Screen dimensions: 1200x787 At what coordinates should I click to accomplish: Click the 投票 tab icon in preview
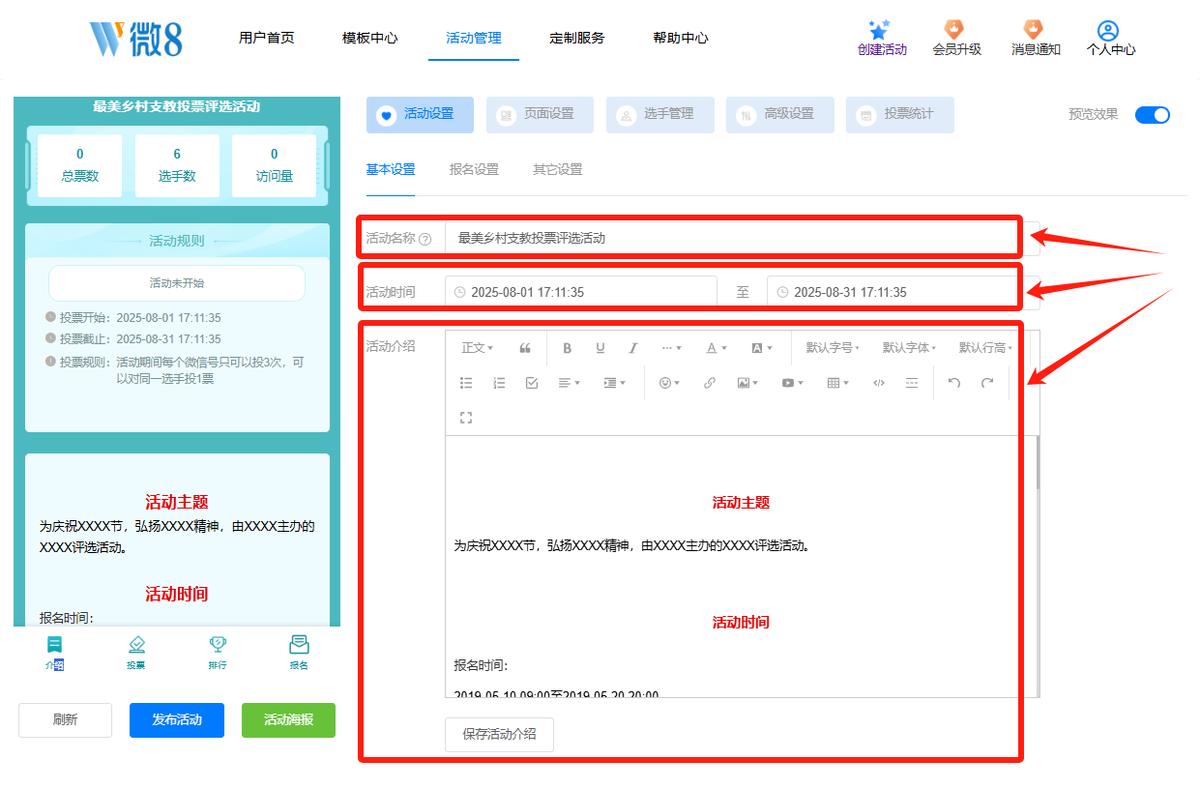coord(136,645)
